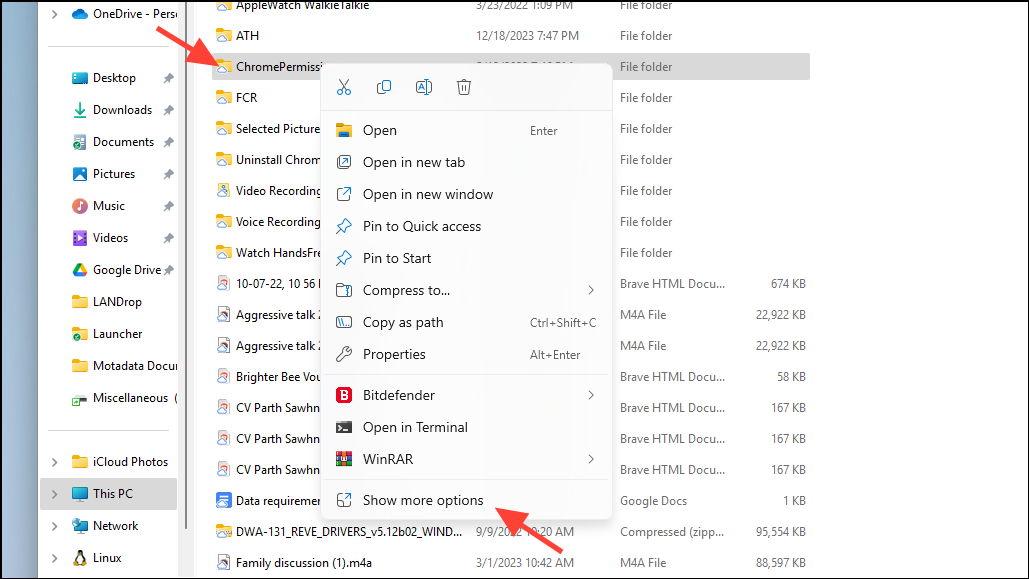
Task: Select the Cut icon in the context menu
Action: click(x=343, y=87)
